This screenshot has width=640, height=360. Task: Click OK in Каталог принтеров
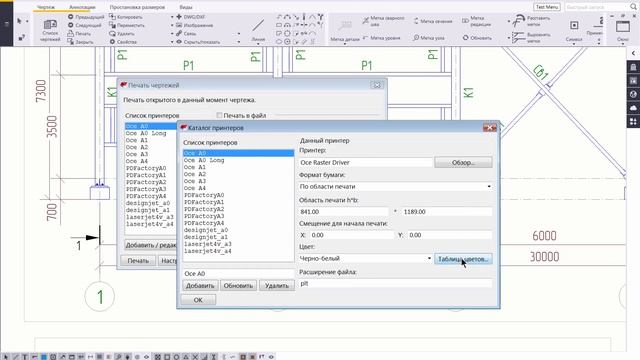(198, 300)
